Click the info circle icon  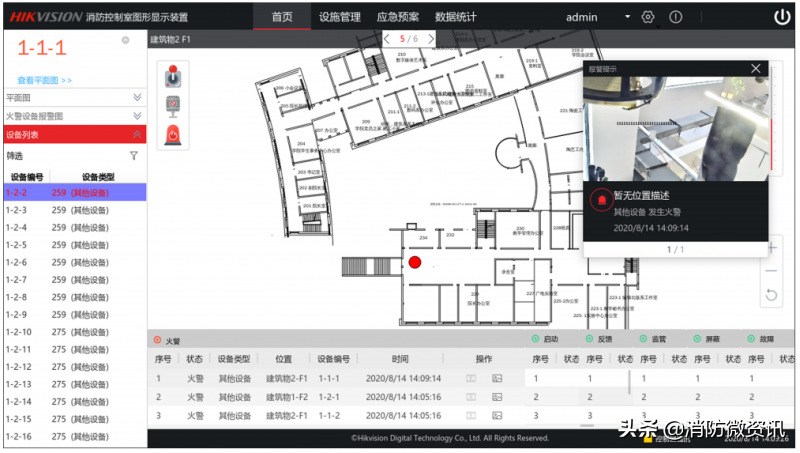pos(676,17)
